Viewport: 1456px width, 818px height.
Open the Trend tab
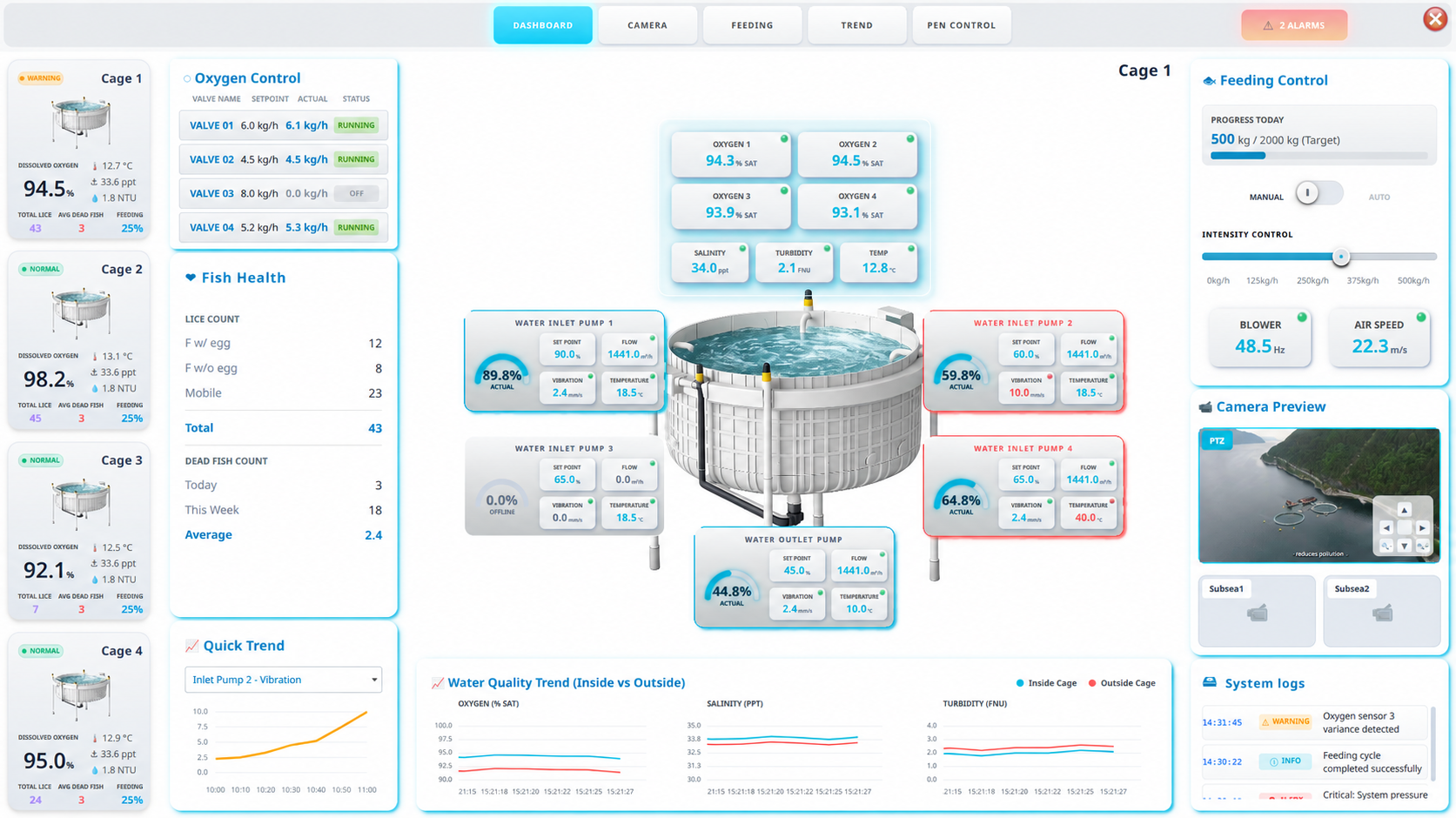coord(856,25)
